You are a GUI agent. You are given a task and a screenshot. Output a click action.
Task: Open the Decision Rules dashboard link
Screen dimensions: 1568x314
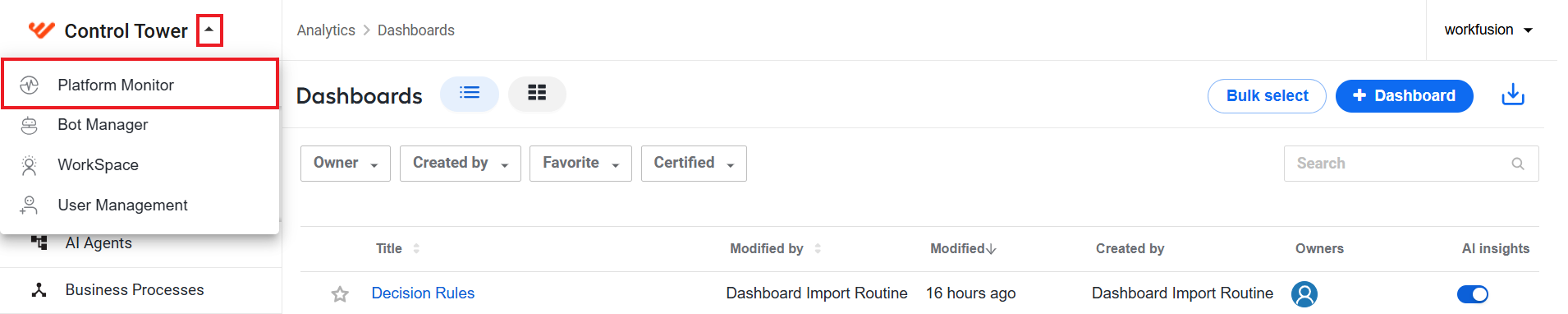pyautogui.click(x=423, y=293)
